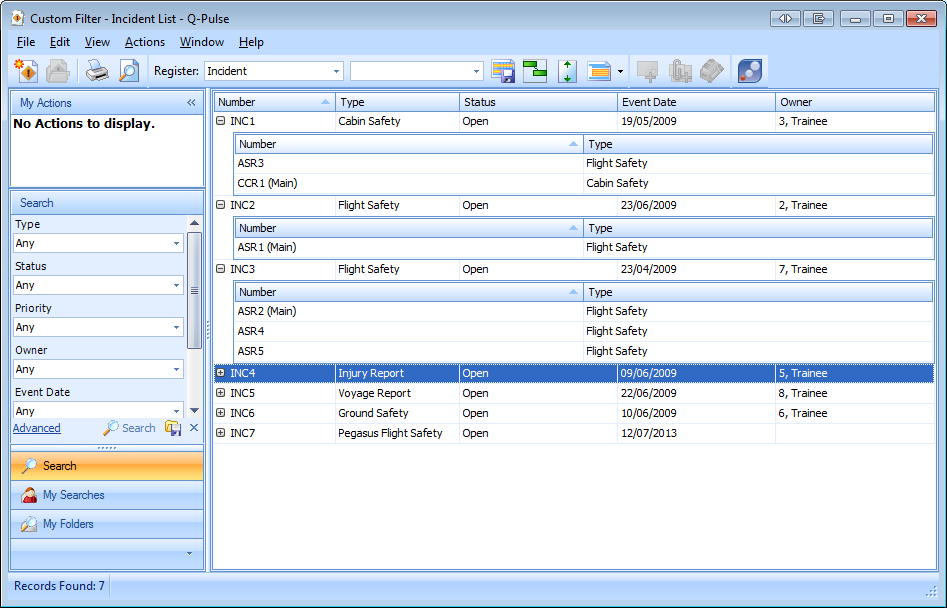
Task: Open the Help menu
Action: 251,42
